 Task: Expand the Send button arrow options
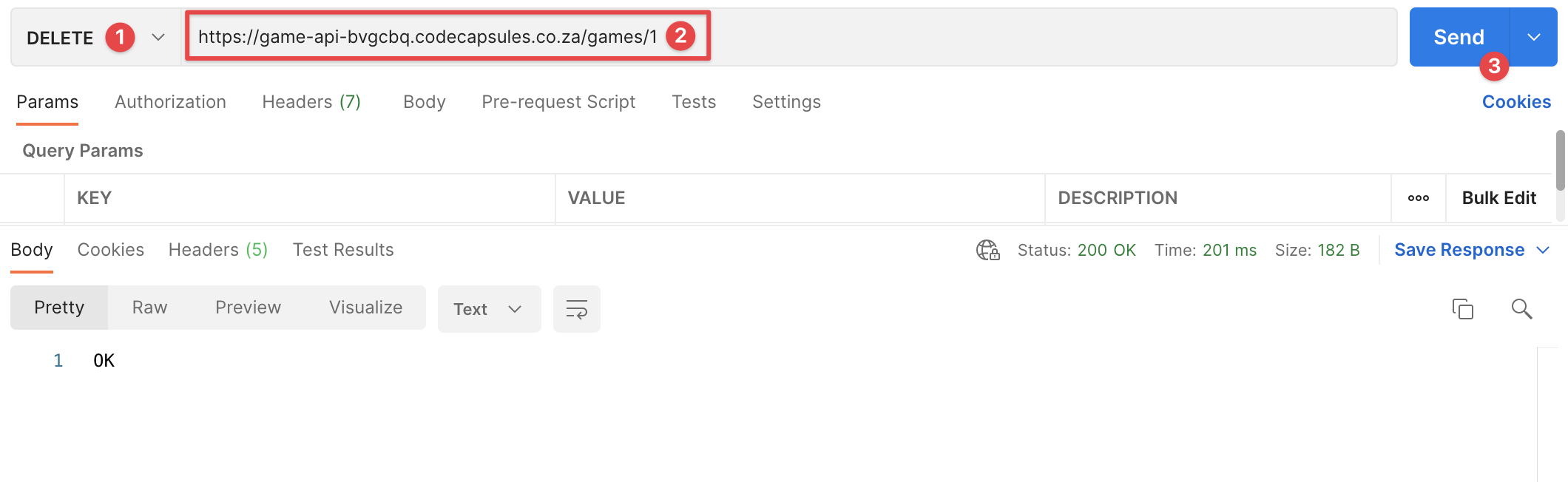point(1533,38)
